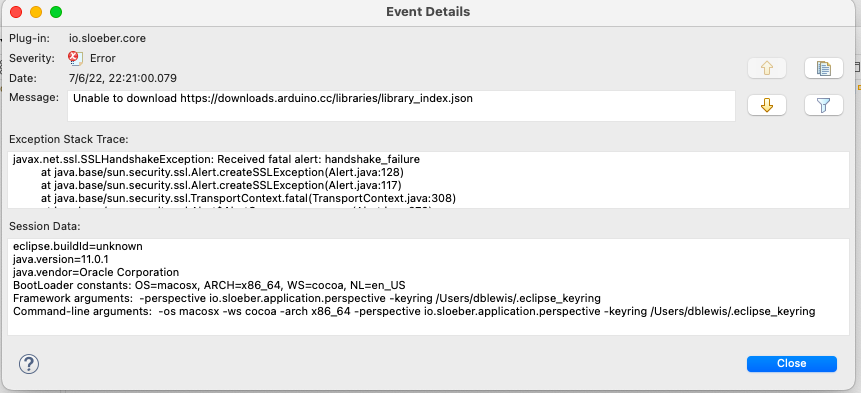
Task: Click inside the Session Data text area
Action: [428, 287]
